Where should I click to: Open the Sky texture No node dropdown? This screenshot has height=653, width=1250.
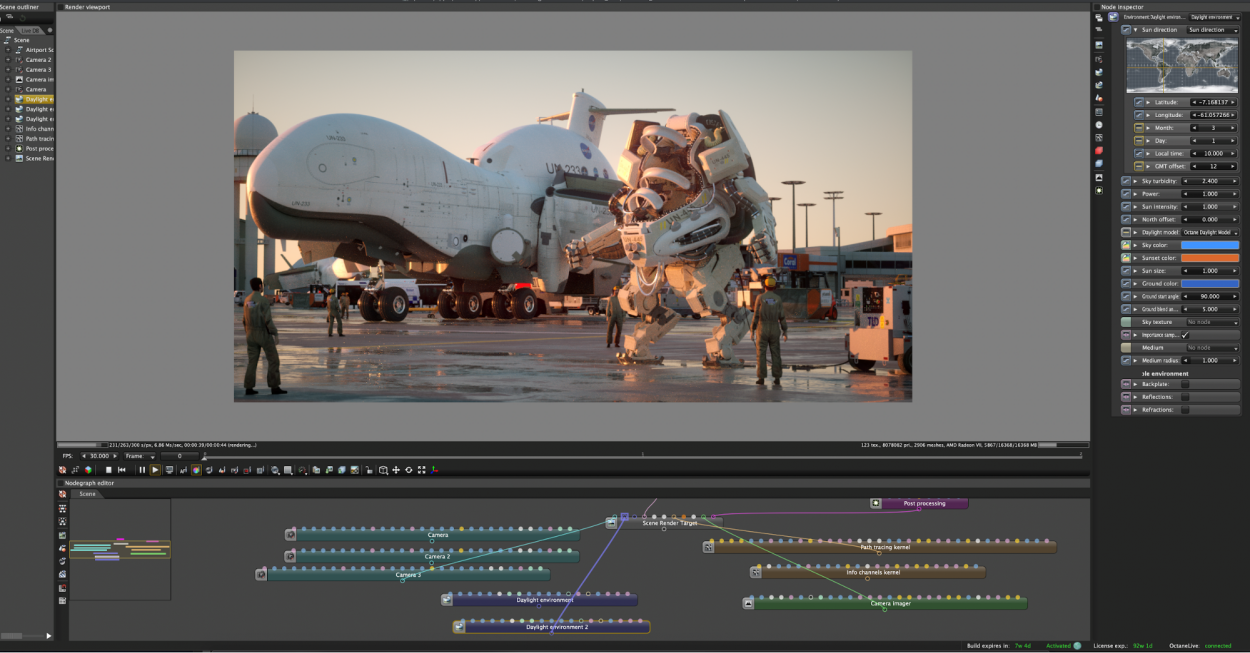point(1211,322)
